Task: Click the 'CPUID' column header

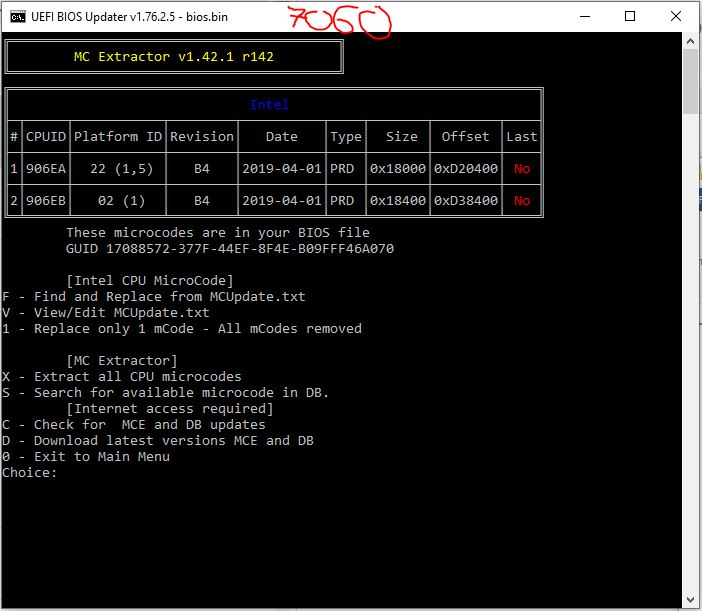Action: pos(46,137)
